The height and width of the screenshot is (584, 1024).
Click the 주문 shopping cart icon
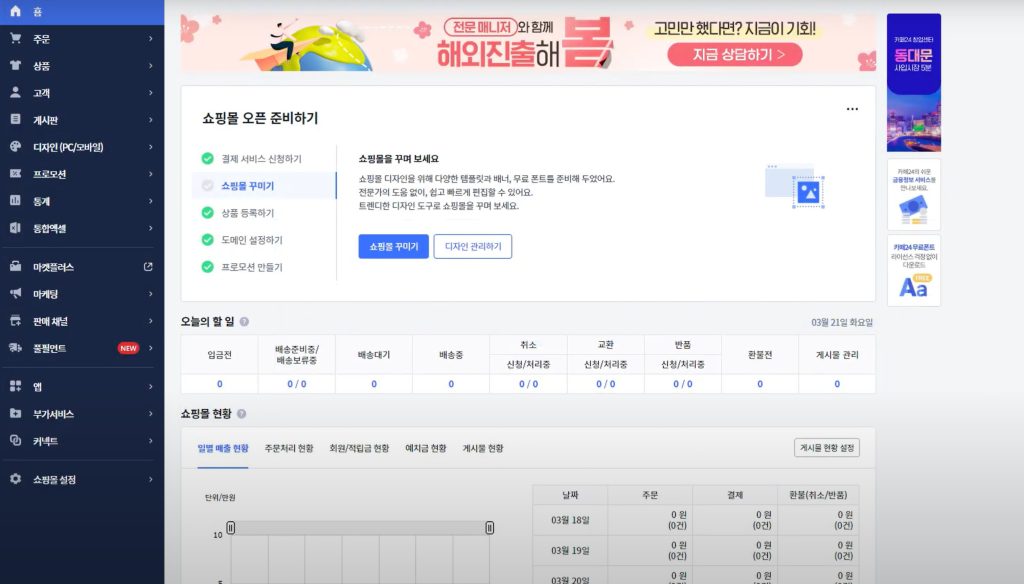click(x=15, y=39)
